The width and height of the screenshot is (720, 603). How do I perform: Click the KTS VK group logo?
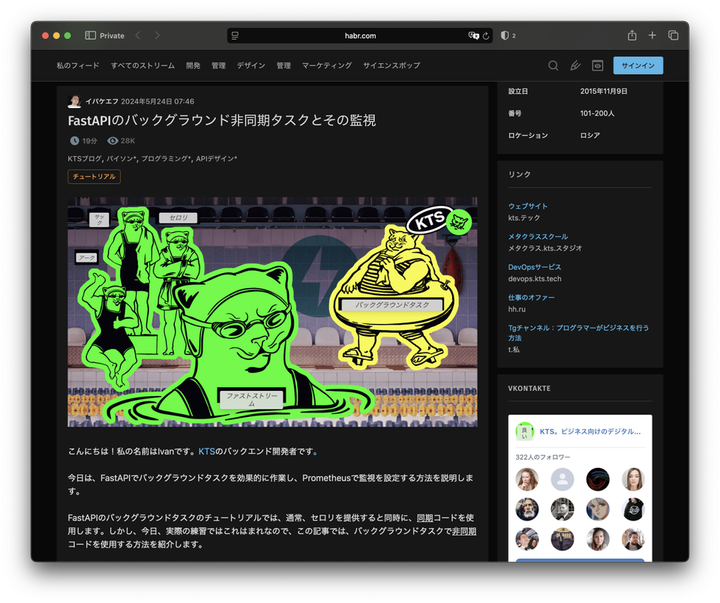point(524,431)
